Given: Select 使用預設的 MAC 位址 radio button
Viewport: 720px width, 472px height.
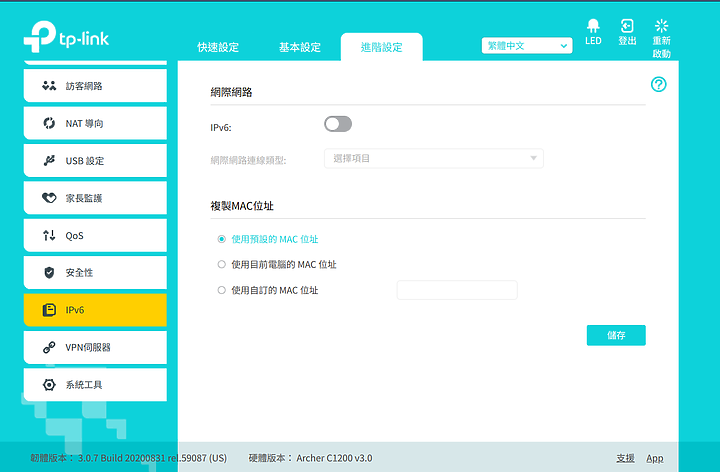Looking at the screenshot, I should (x=221, y=239).
